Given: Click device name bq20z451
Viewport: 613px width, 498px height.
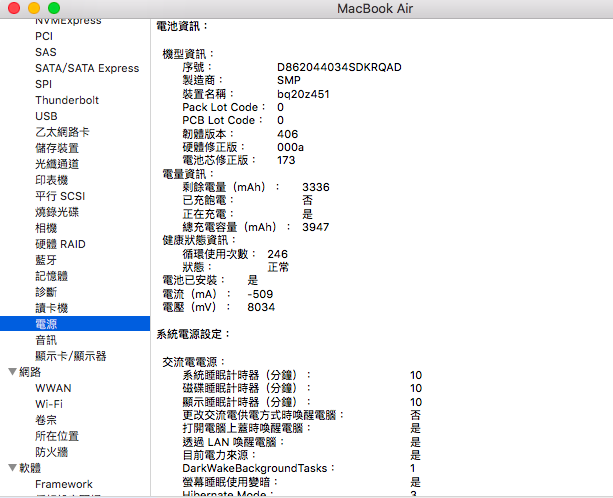Looking at the screenshot, I should [x=303, y=94].
